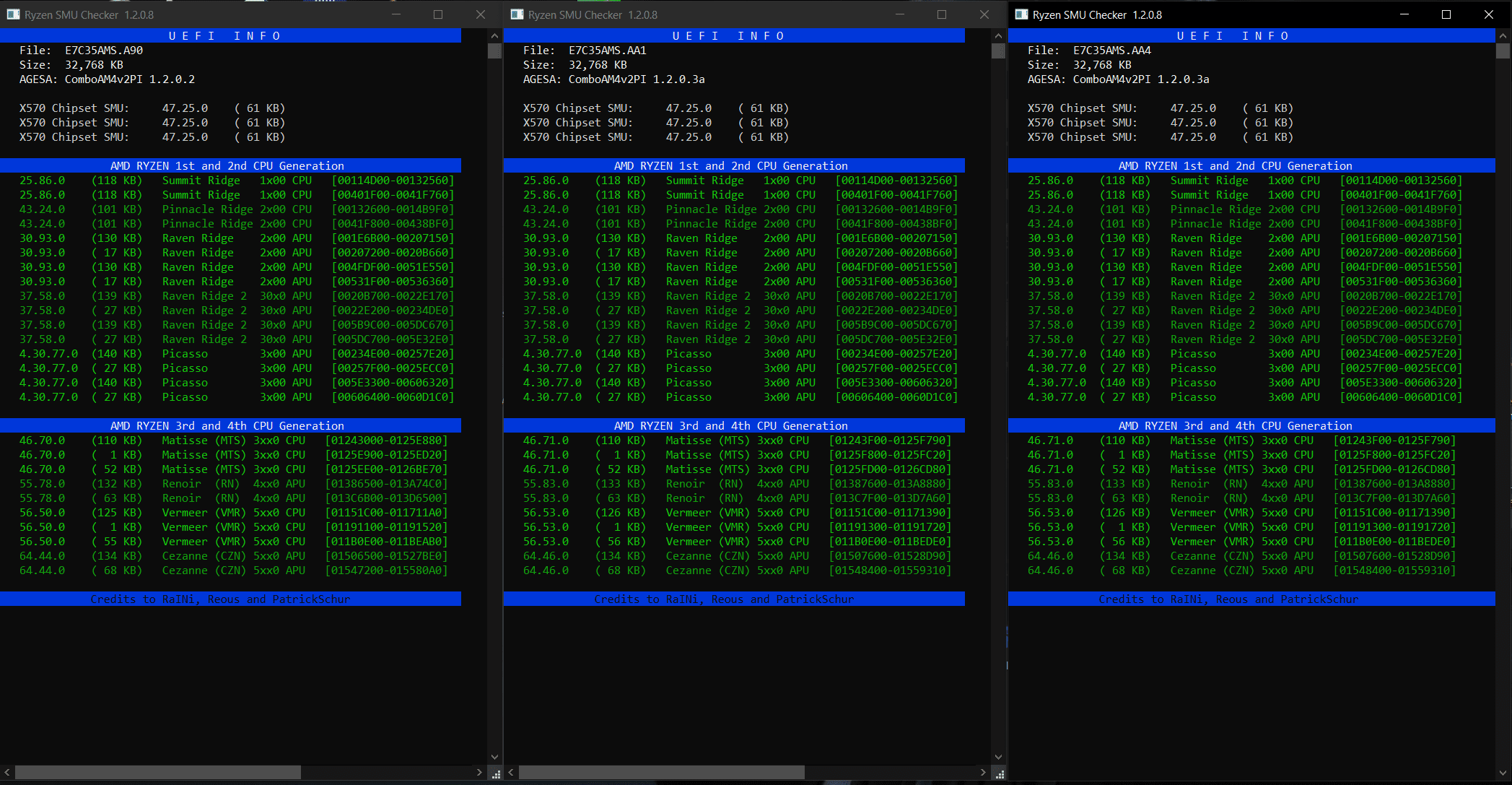
Task: Click the resize grip of the left window
Action: tap(496, 774)
